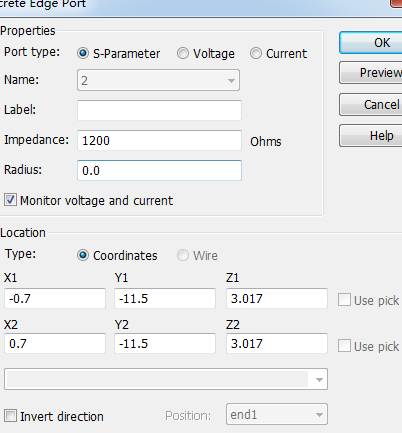Click the X1 coordinate field
402x433 pixels.
click(55, 298)
